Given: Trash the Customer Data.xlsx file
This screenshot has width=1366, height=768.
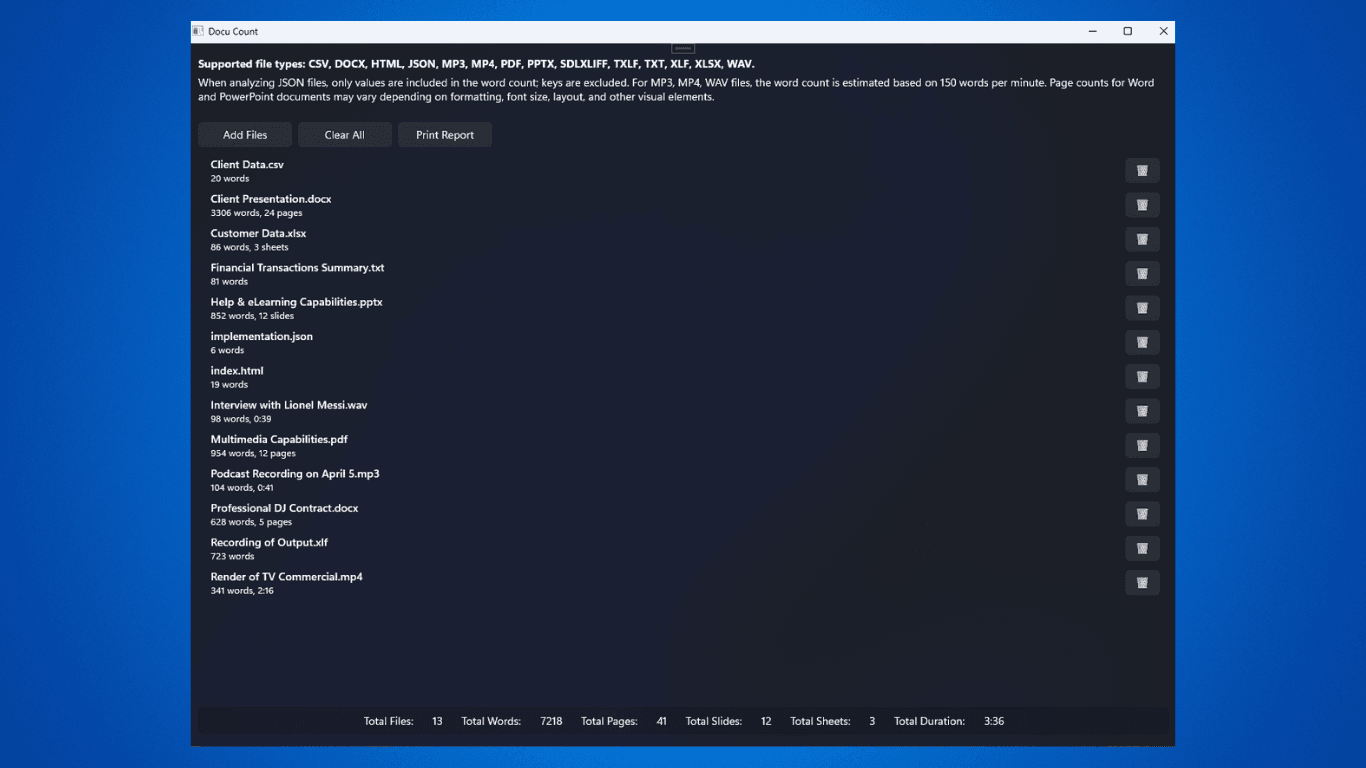Looking at the screenshot, I should coord(1142,239).
